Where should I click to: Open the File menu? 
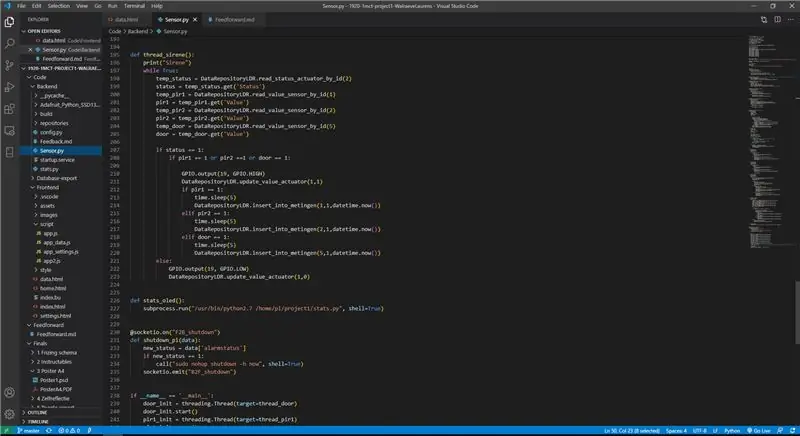[21, 6]
